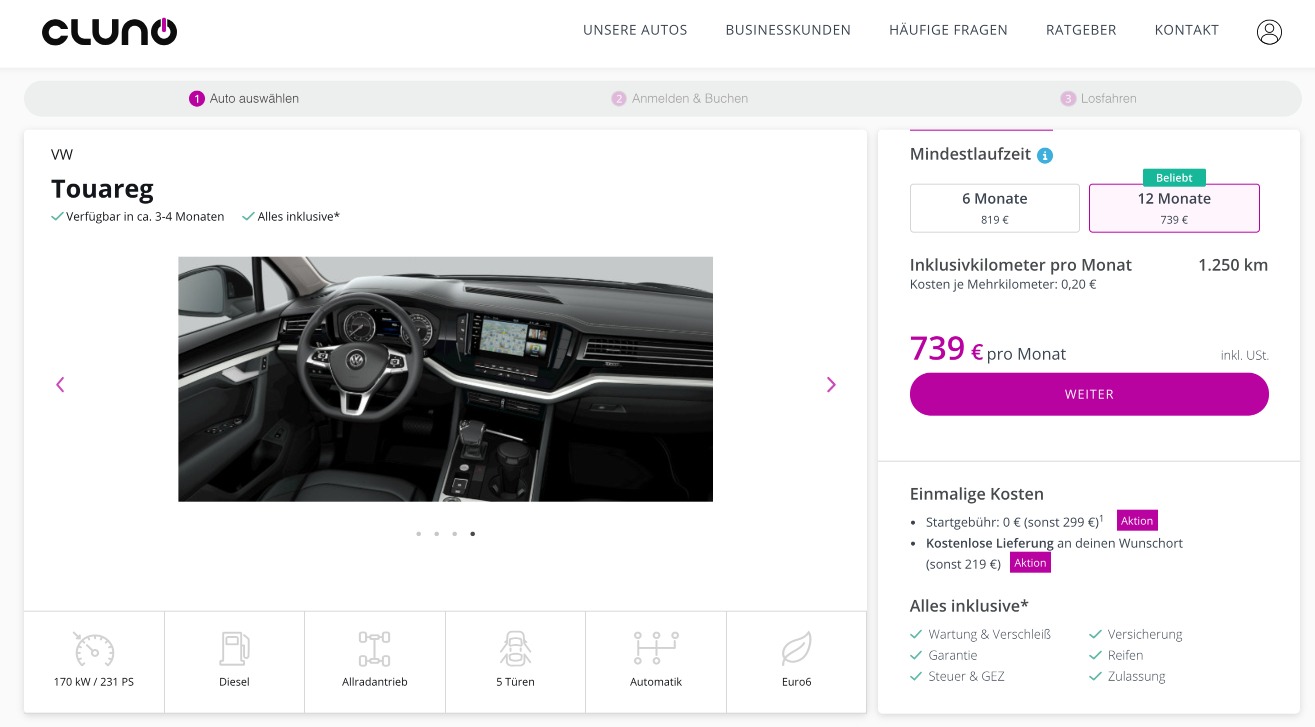
Task: Jump to first image carousel dot
Action: tap(418, 534)
